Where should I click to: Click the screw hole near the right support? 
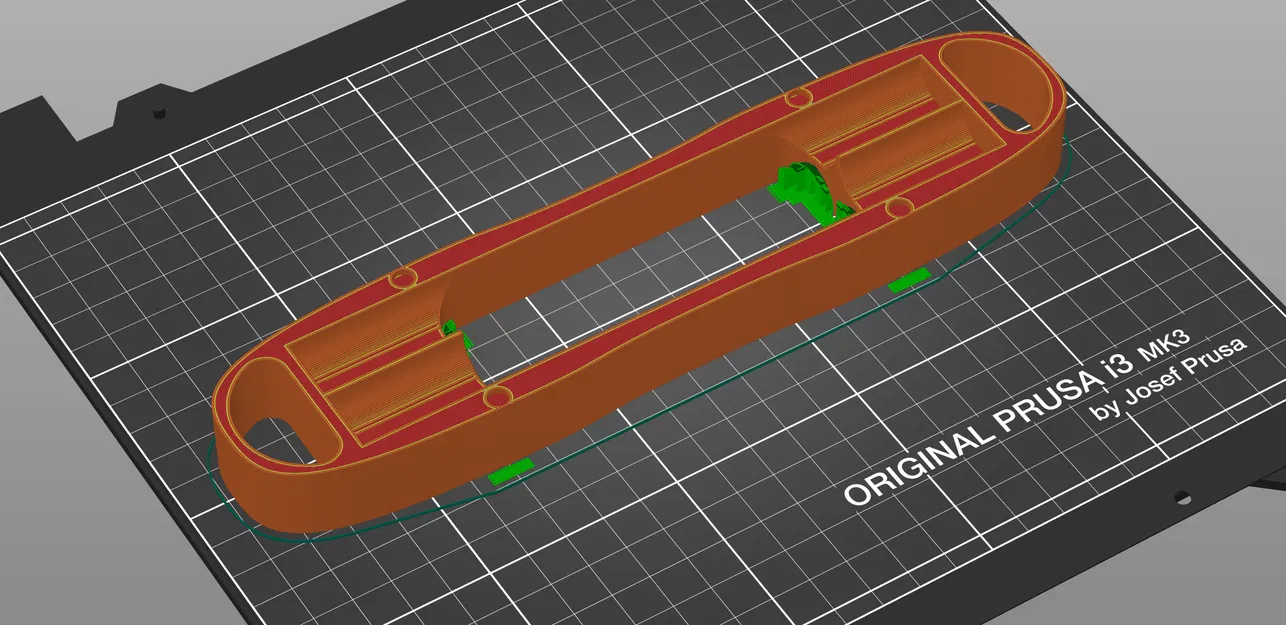point(898,207)
